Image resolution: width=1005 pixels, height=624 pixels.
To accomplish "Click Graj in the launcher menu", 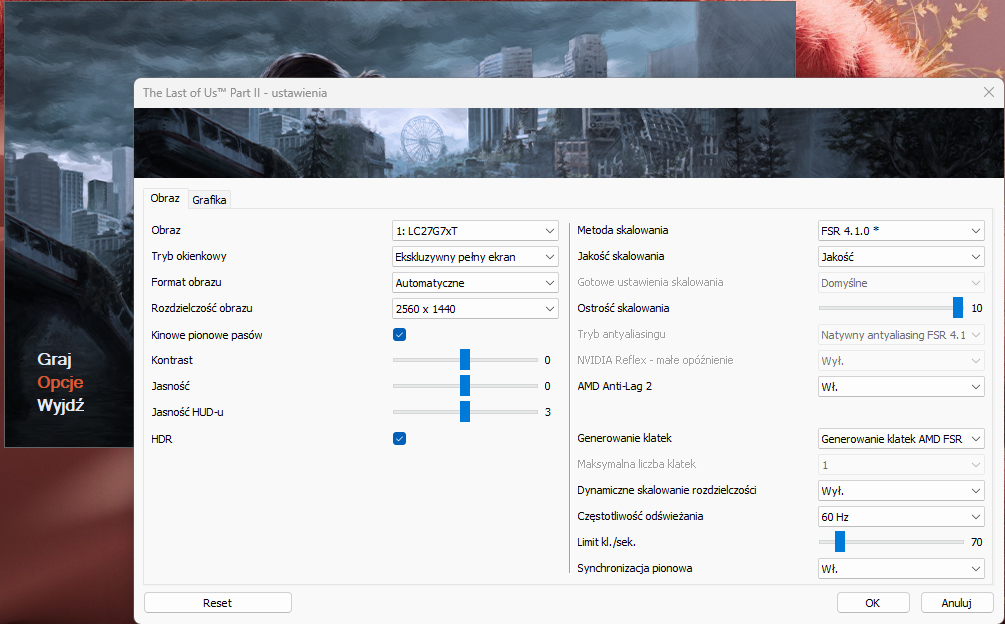I will [55, 359].
